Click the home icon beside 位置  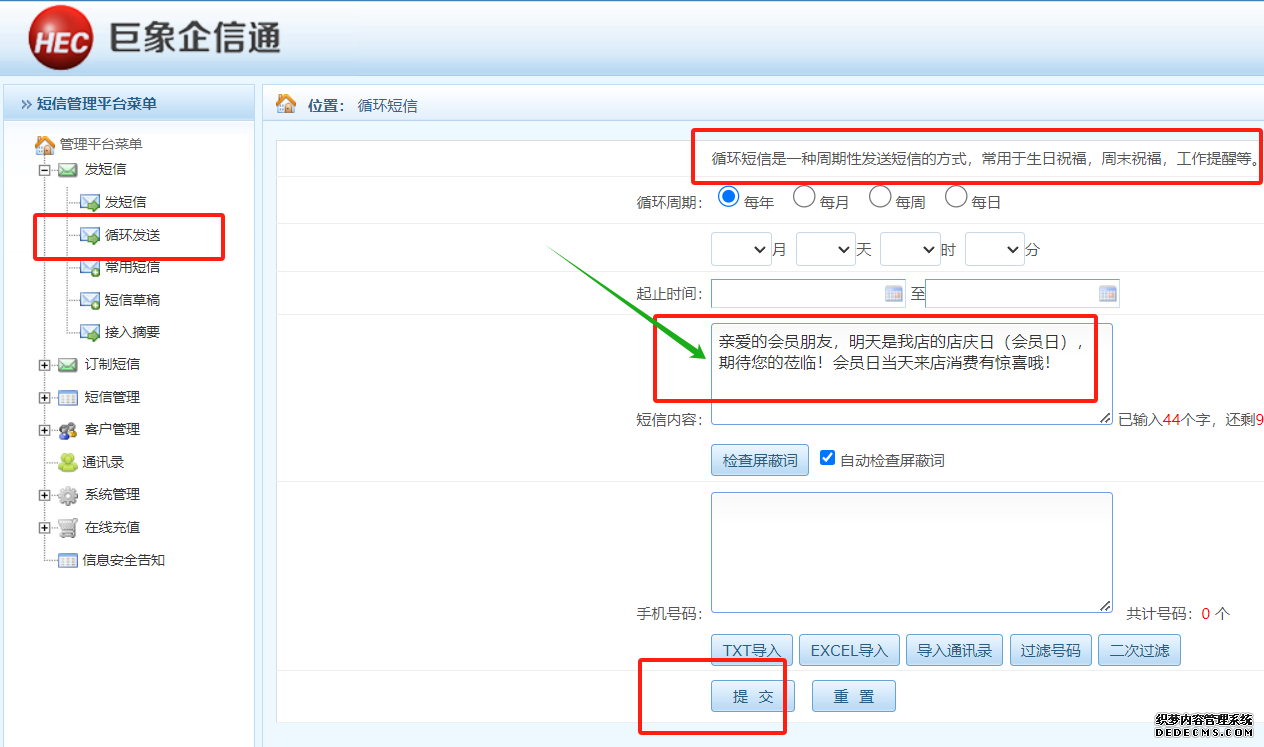pos(286,104)
